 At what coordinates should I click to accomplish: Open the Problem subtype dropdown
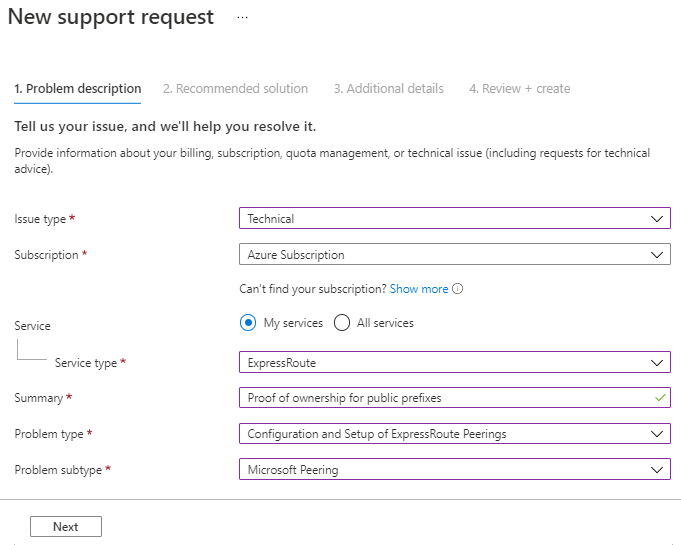click(454, 469)
